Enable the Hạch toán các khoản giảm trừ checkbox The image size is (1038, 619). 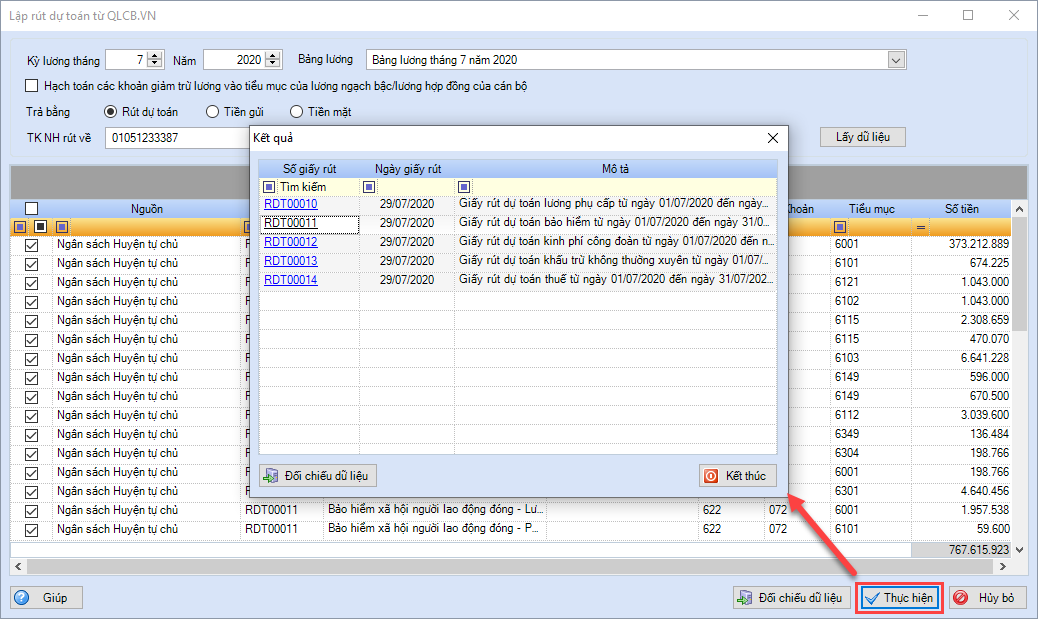31,85
